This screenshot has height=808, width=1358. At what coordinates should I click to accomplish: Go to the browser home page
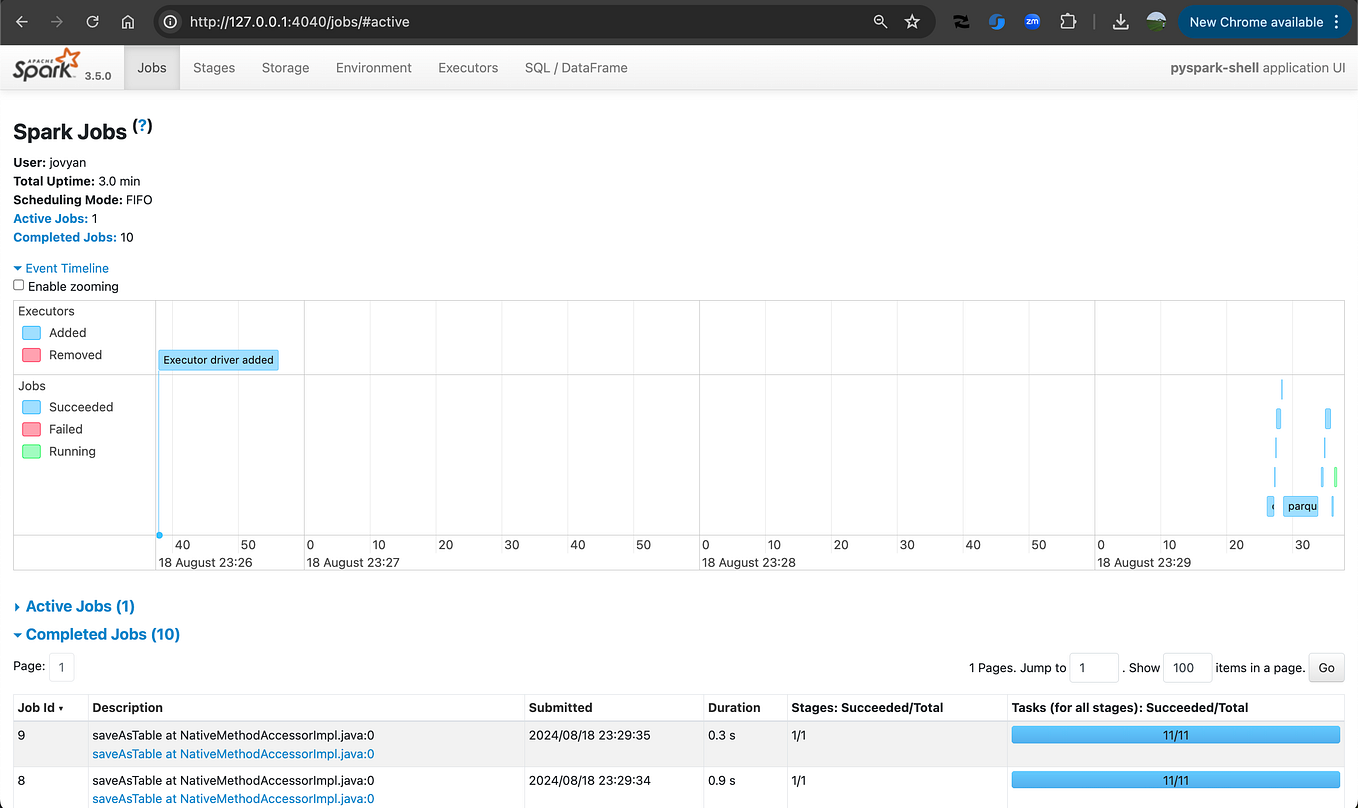click(127, 21)
